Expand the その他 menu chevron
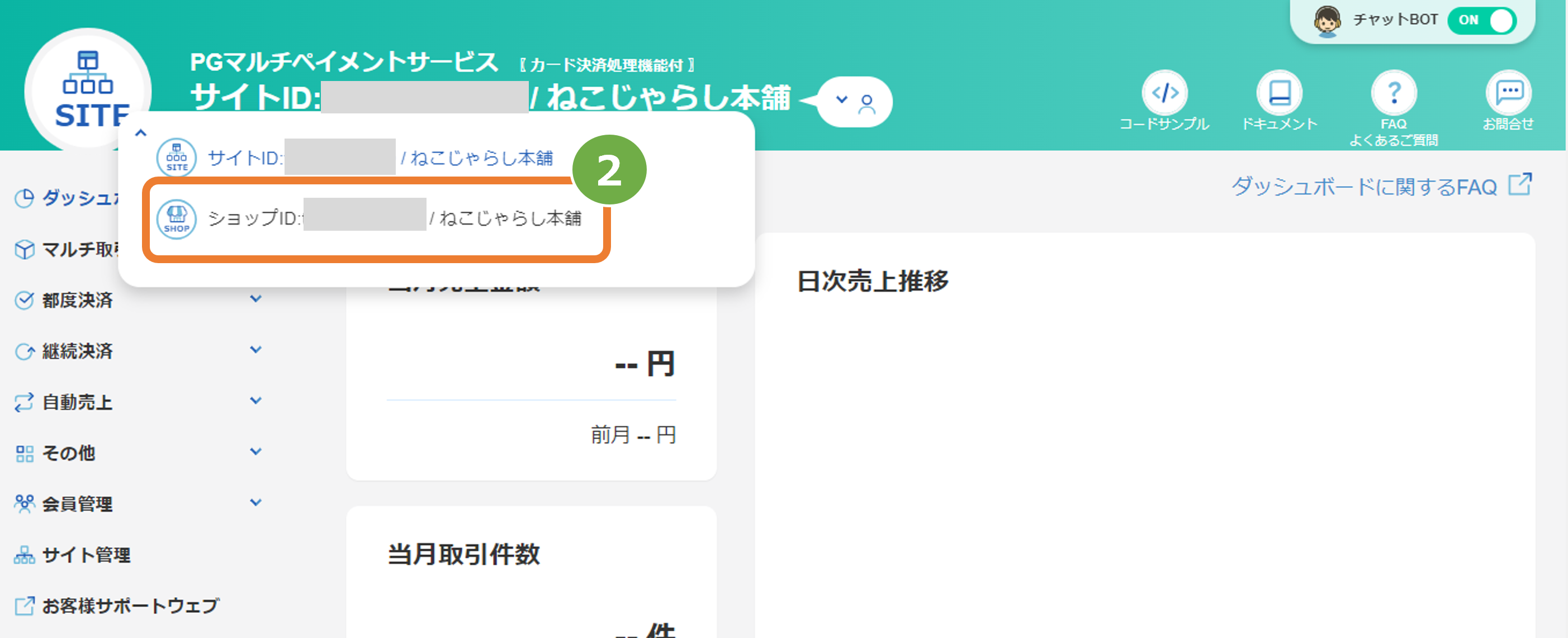Screen dimensions: 1568x638 click(255, 452)
